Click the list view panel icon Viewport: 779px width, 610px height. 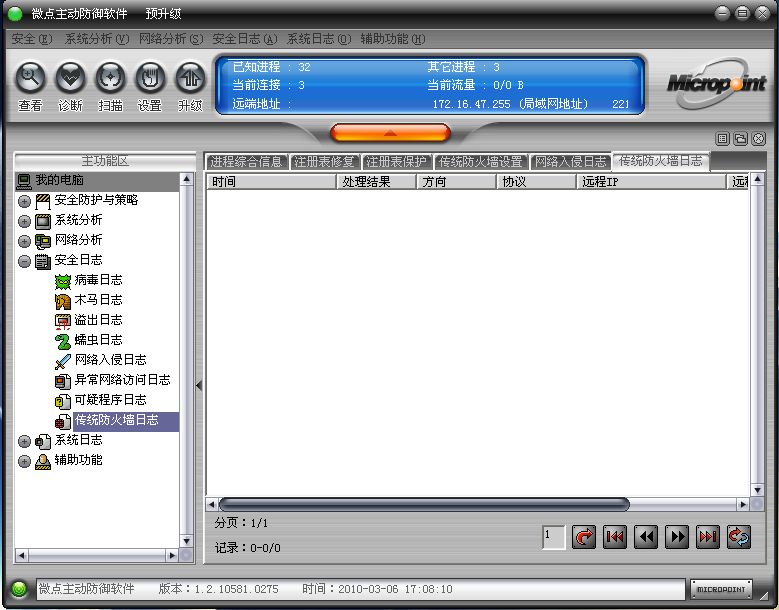coord(722,139)
